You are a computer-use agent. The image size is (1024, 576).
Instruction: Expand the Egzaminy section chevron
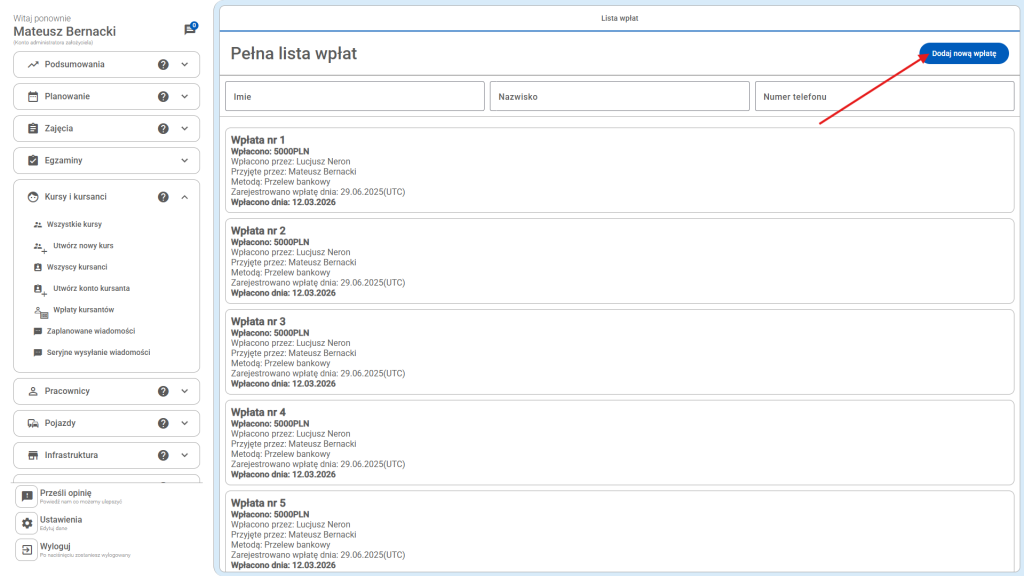click(x=185, y=160)
